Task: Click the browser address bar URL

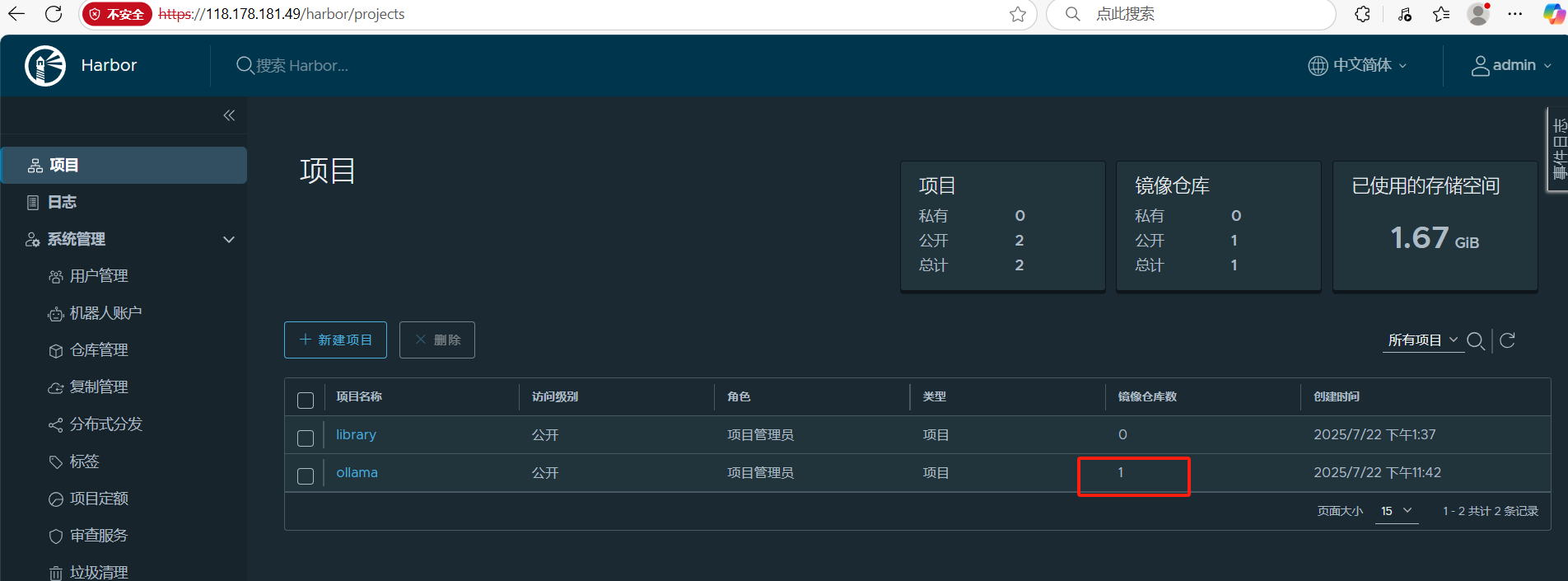Action: click(x=282, y=14)
